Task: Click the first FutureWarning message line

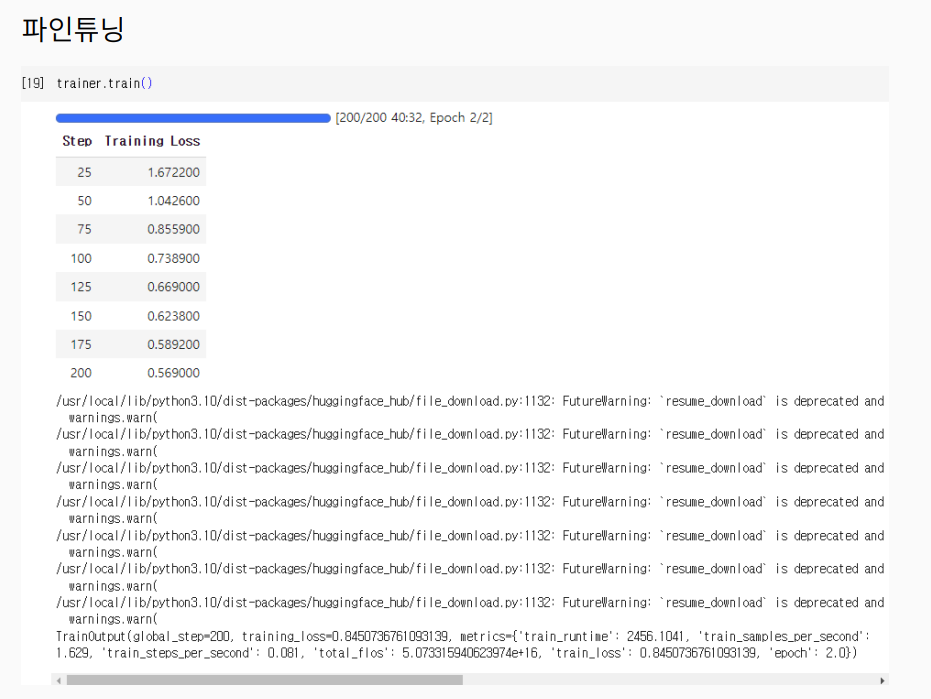Action: click(x=470, y=401)
